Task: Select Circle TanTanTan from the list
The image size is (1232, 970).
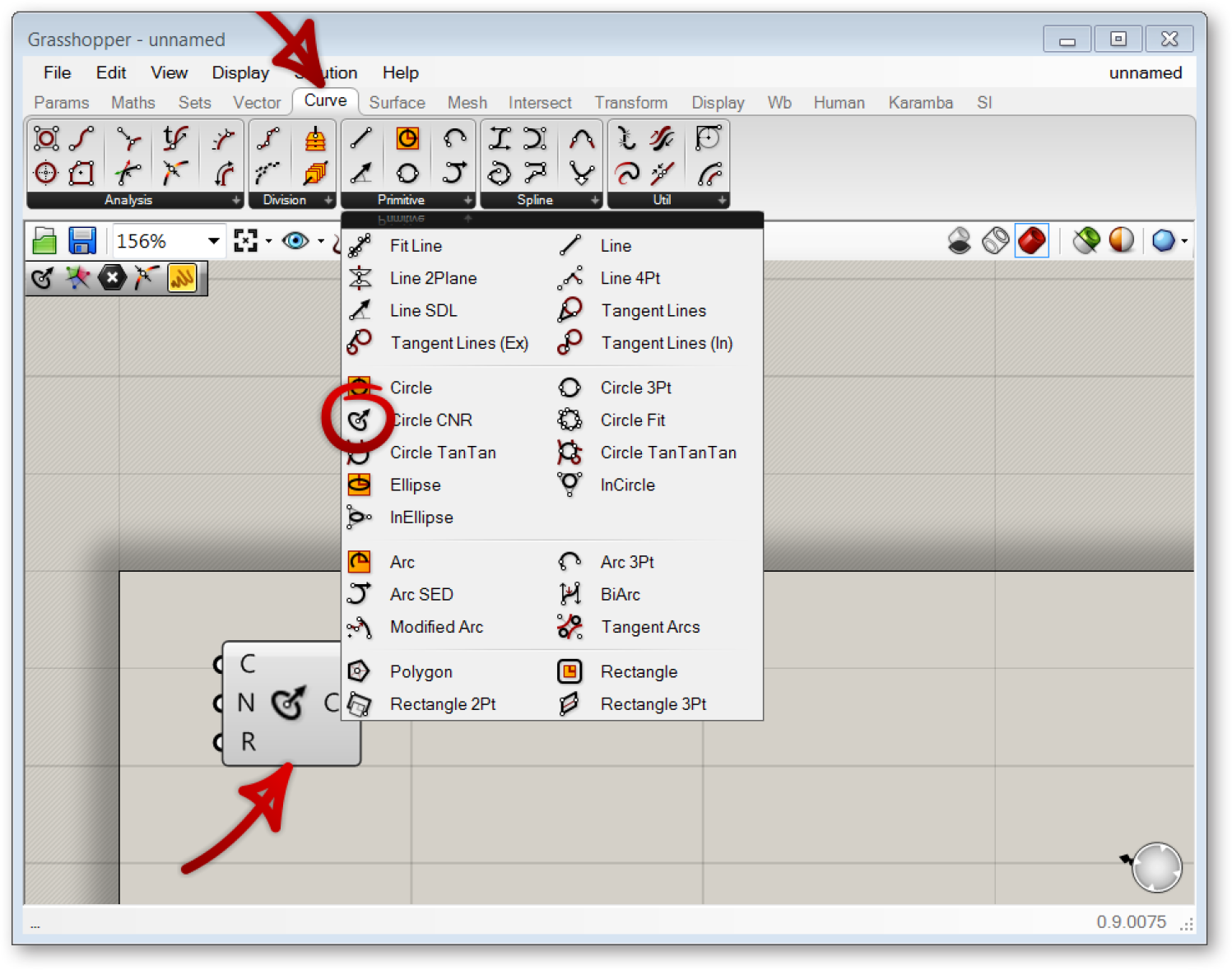Action: click(667, 453)
